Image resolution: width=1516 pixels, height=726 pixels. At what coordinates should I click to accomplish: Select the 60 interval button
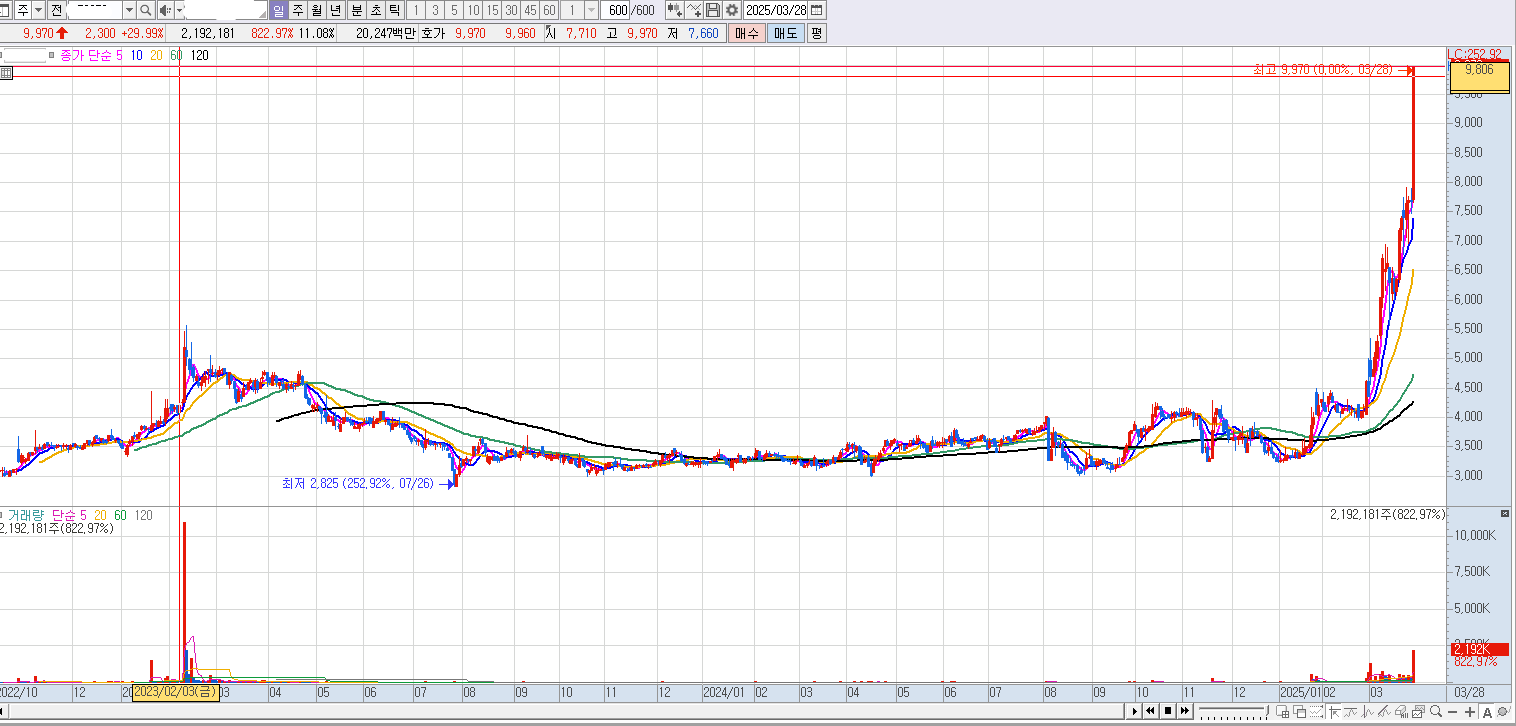coord(549,10)
